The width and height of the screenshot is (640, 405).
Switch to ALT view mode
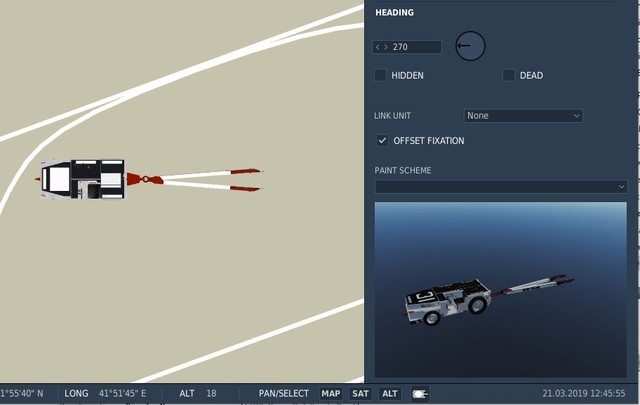coord(390,394)
